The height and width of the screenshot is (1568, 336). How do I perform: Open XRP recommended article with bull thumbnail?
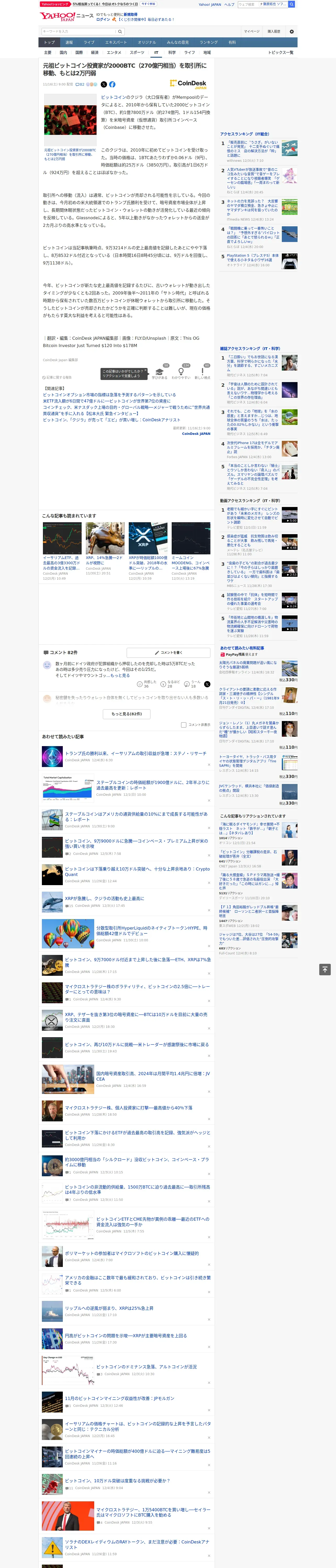[105, 538]
